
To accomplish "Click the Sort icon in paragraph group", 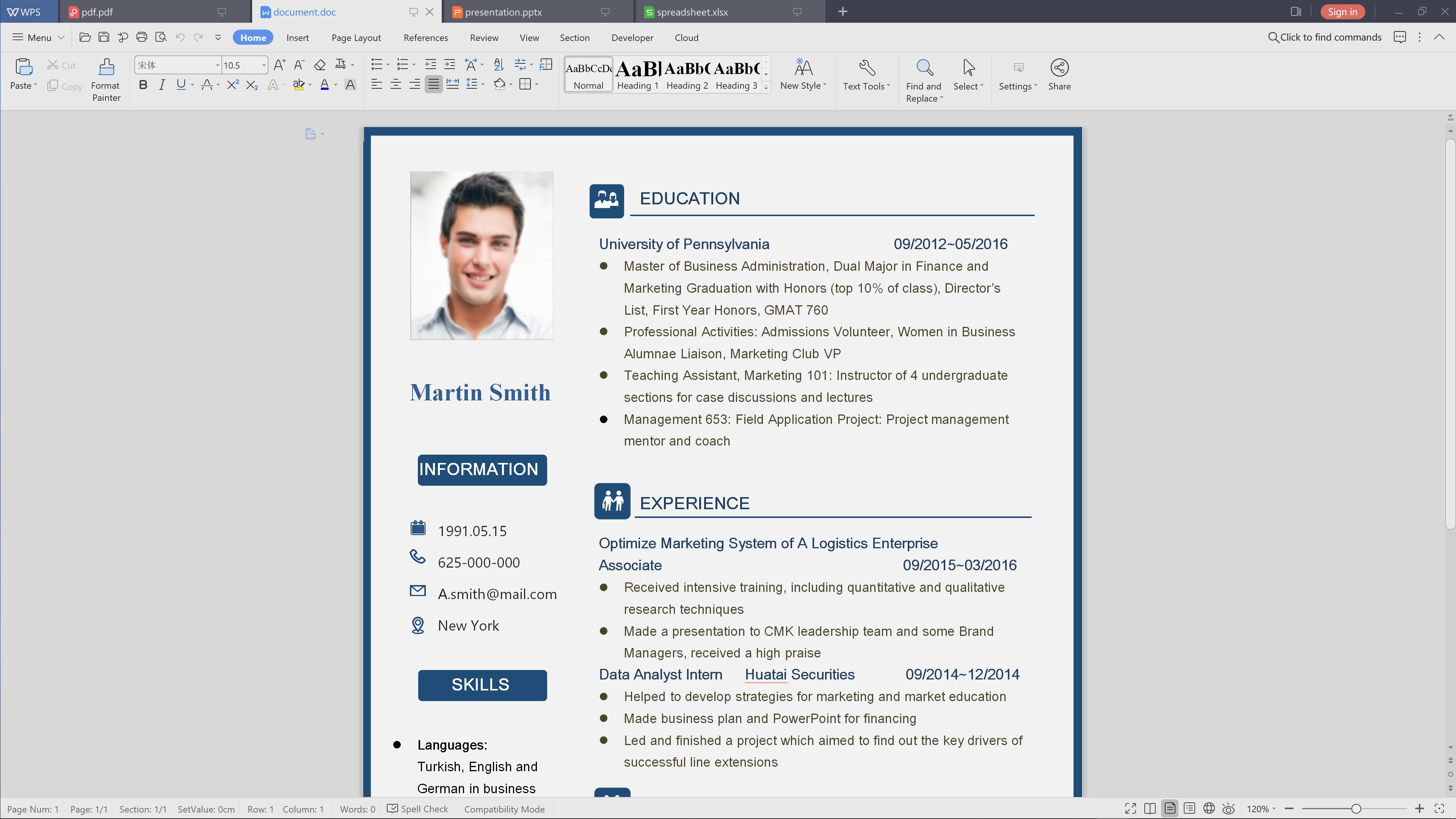I will 499,64.
